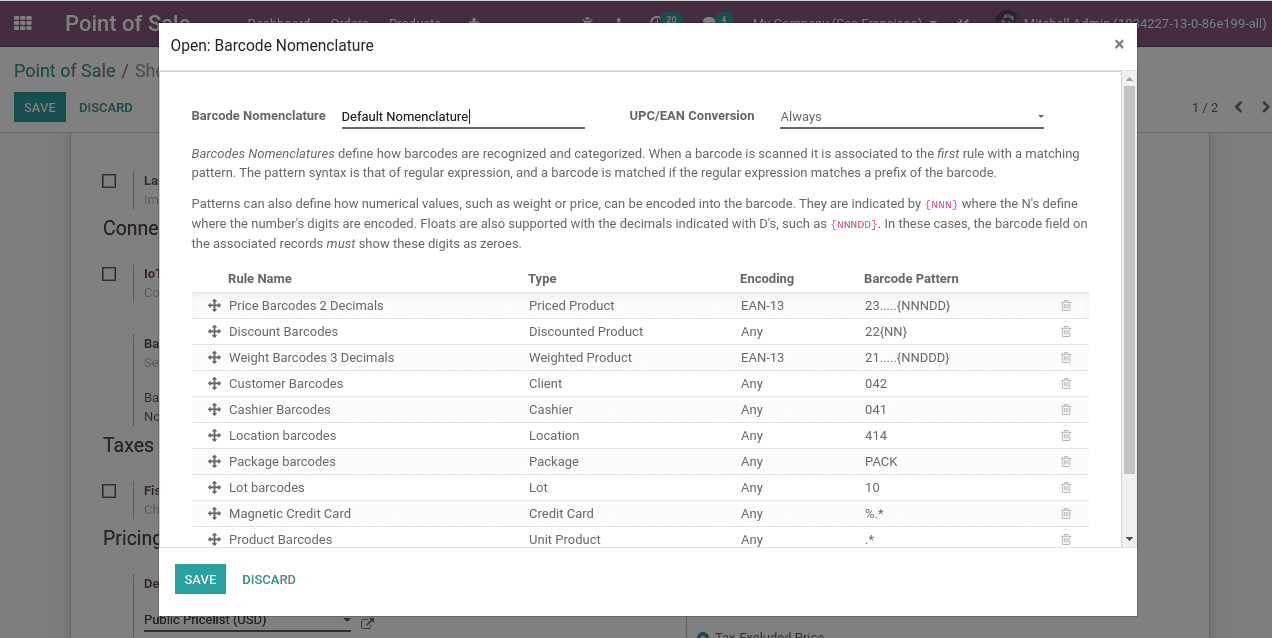Open Point of Sale breadcrumb link
This screenshot has width=1272, height=638.
65,70
